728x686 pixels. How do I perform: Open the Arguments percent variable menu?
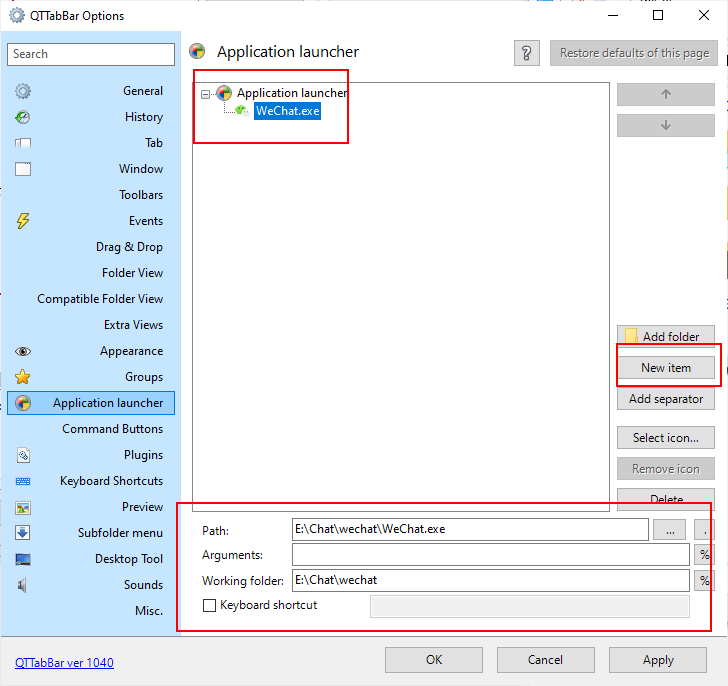[x=704, y=555]
